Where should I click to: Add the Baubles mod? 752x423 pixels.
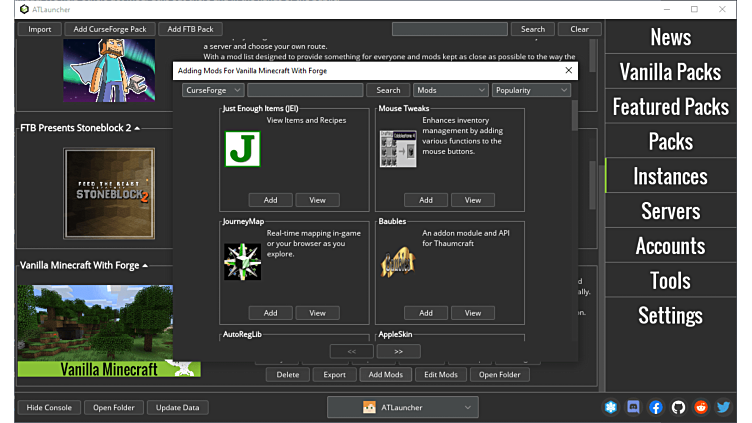click(426, 313)
